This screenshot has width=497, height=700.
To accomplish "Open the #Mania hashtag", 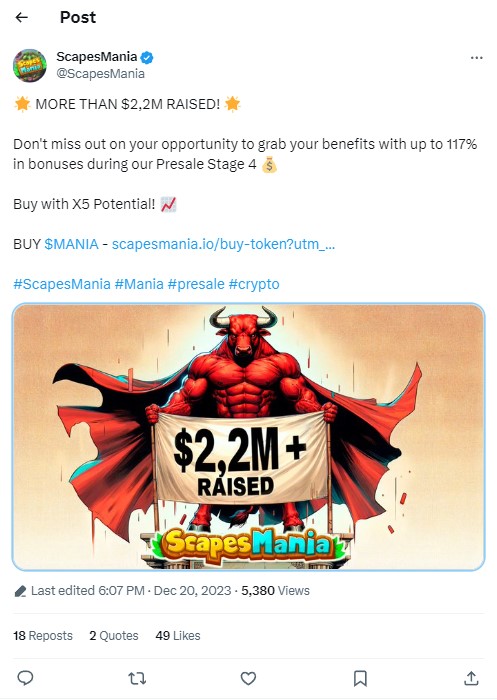I will tap(139, 284).
